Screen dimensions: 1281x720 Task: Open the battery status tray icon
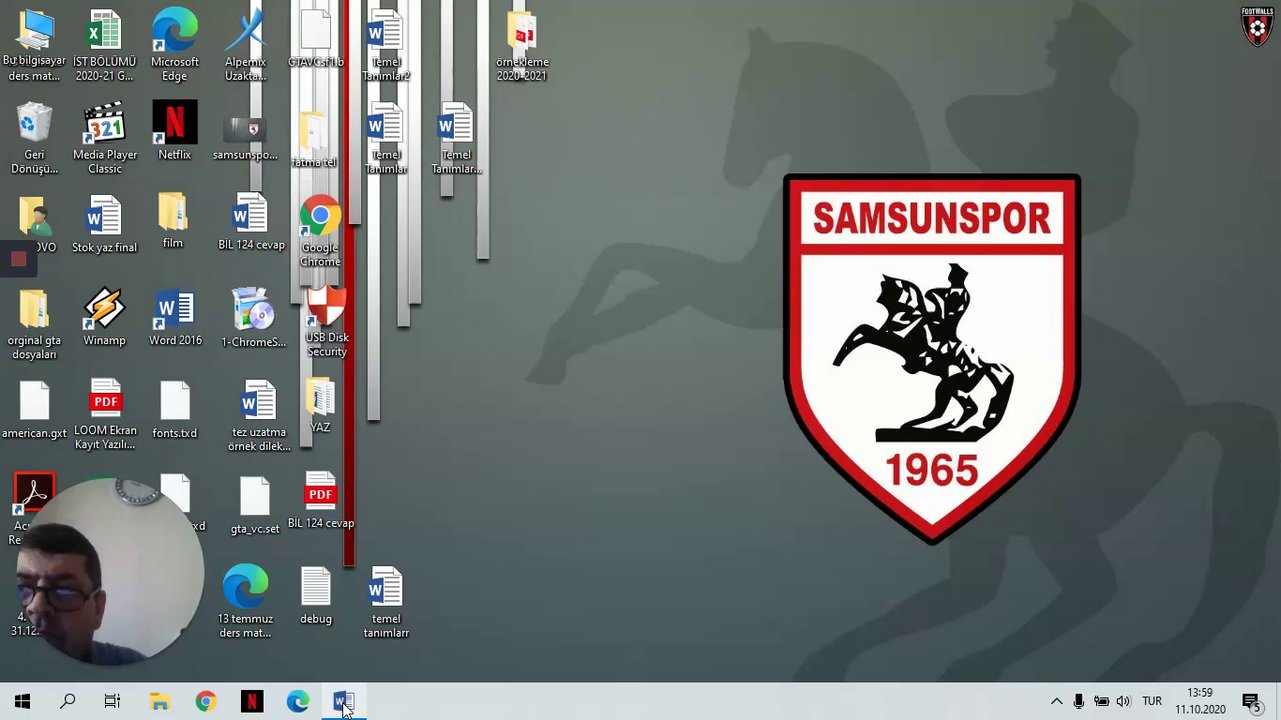[1101, 702]
